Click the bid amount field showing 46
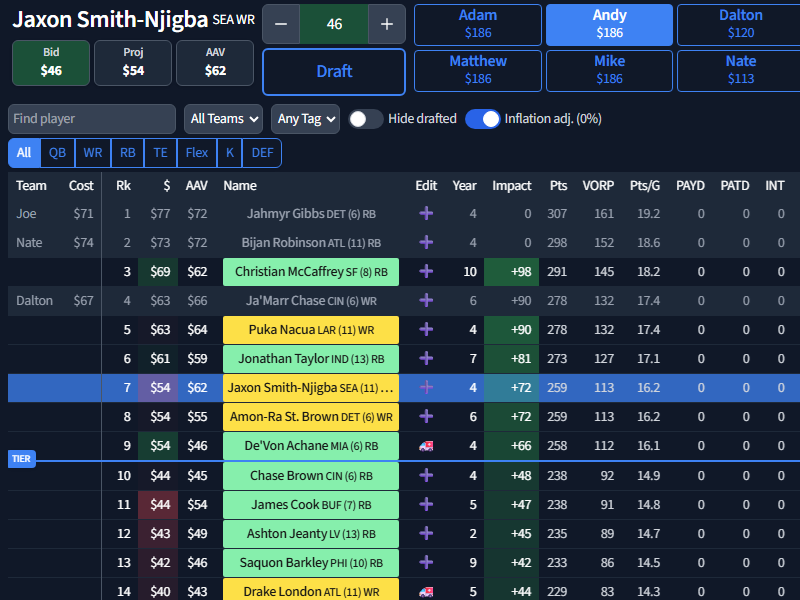 (334, 24)
